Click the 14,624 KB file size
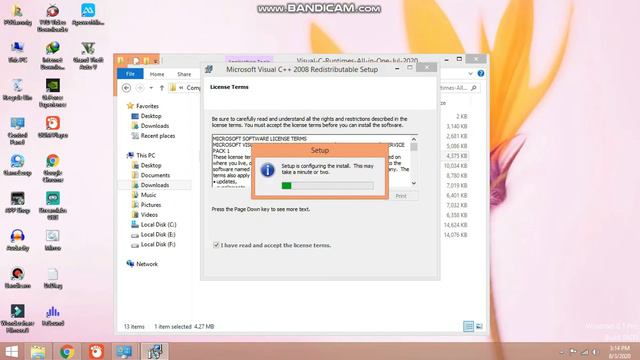Screen dimensions: 640x360 pyautogui.click(x=456, y=225)
